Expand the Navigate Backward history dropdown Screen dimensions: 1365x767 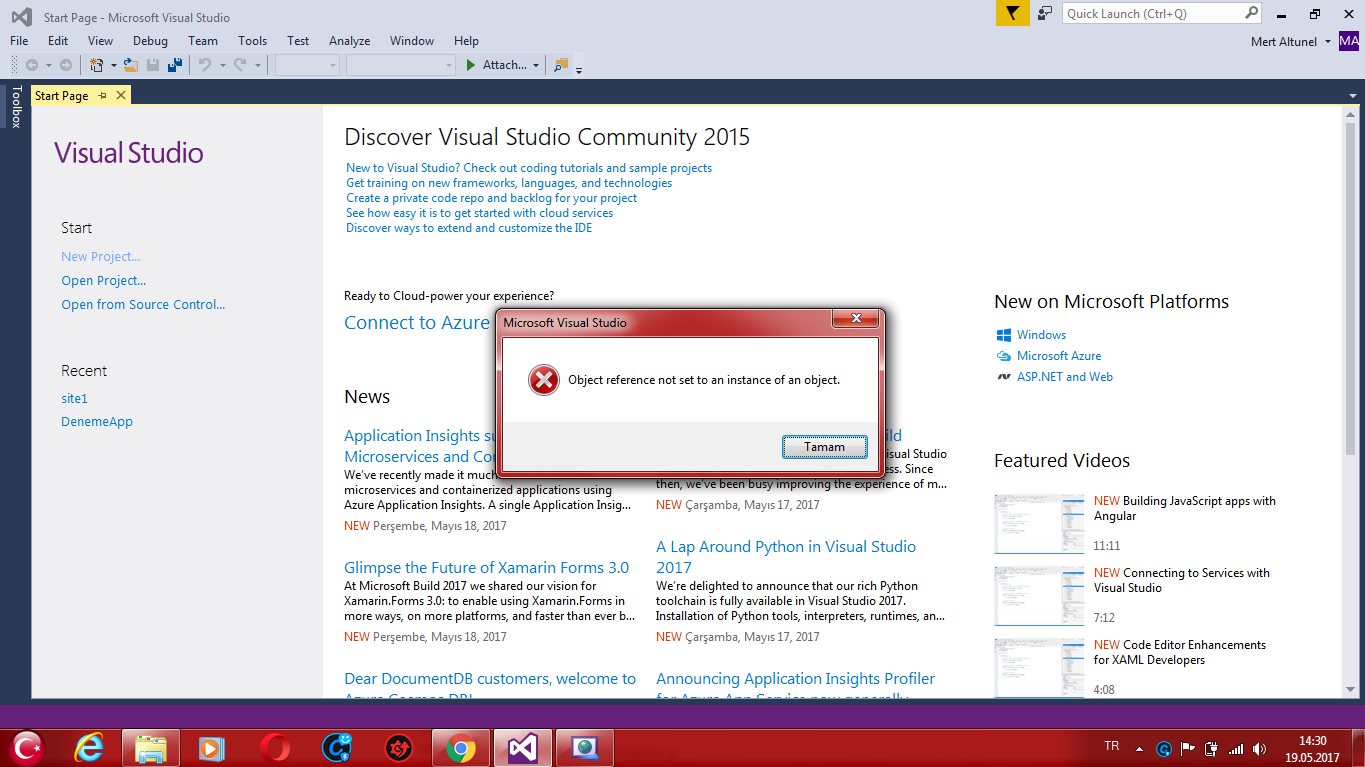click(48, 65)
